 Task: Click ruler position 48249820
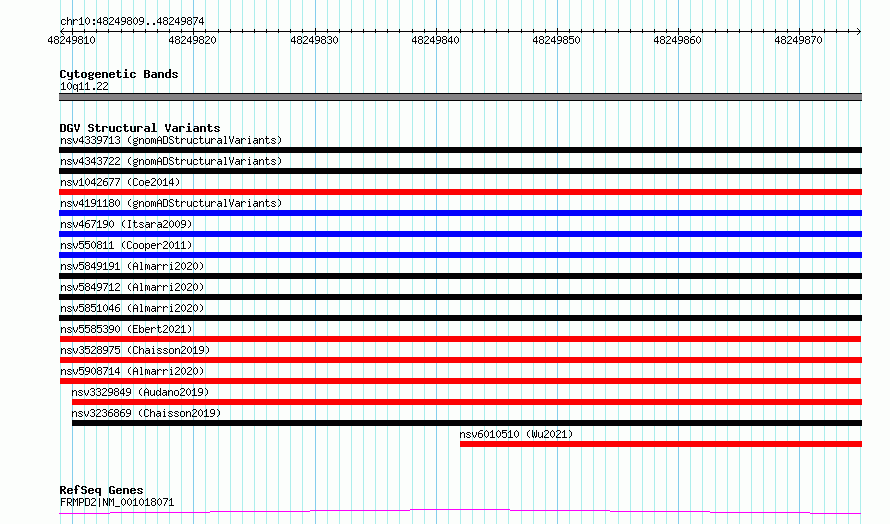tap(192, 40)
